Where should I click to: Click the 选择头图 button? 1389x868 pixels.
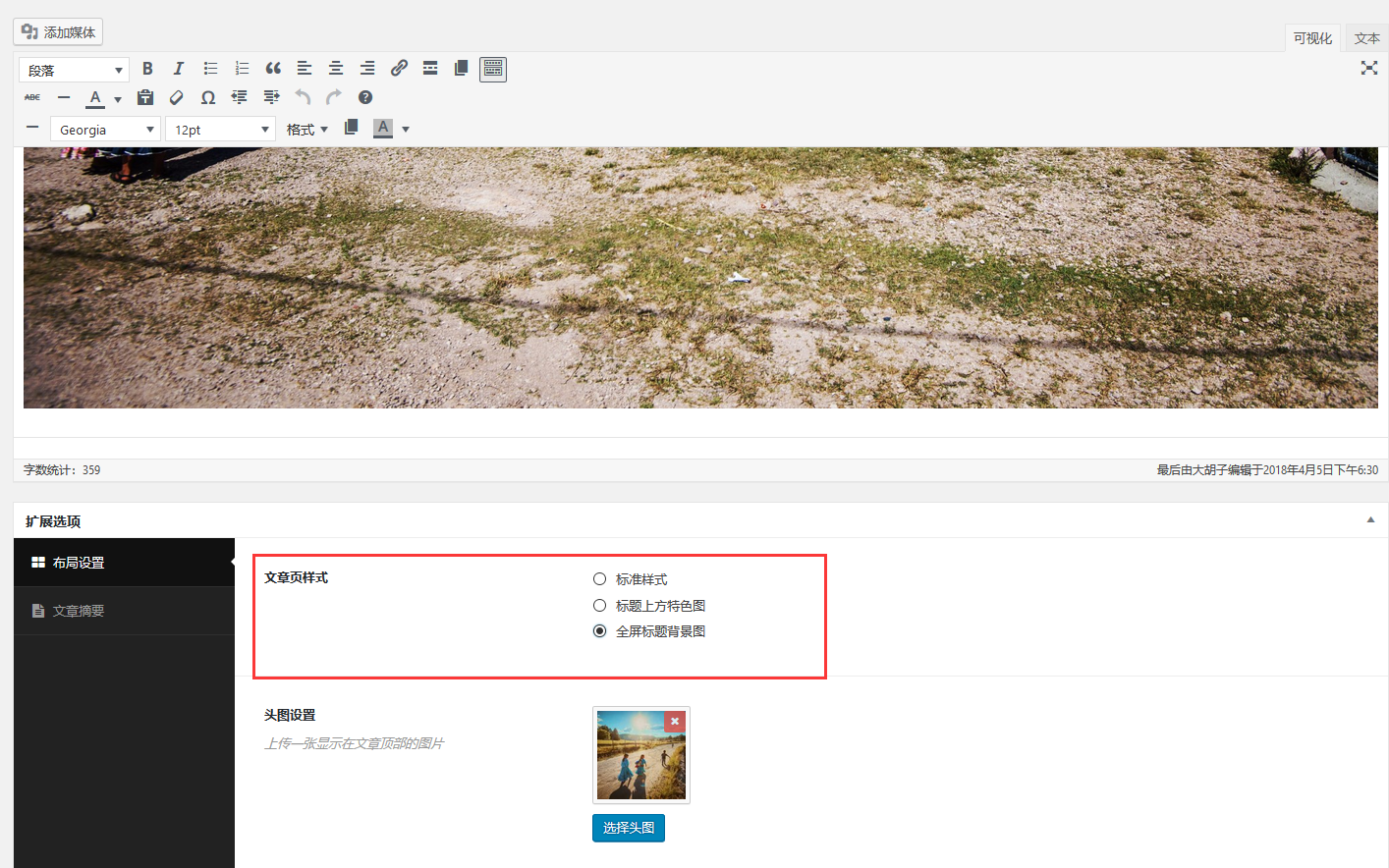629,828
